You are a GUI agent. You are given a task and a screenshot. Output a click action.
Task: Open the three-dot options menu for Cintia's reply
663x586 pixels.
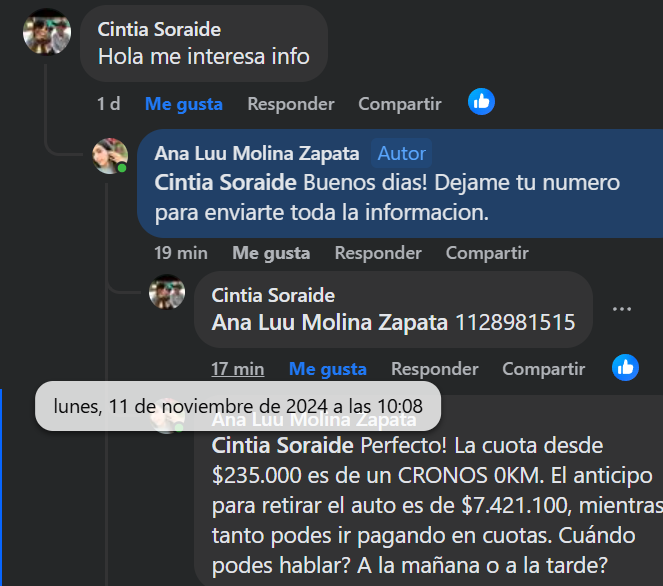click(622, 309)
